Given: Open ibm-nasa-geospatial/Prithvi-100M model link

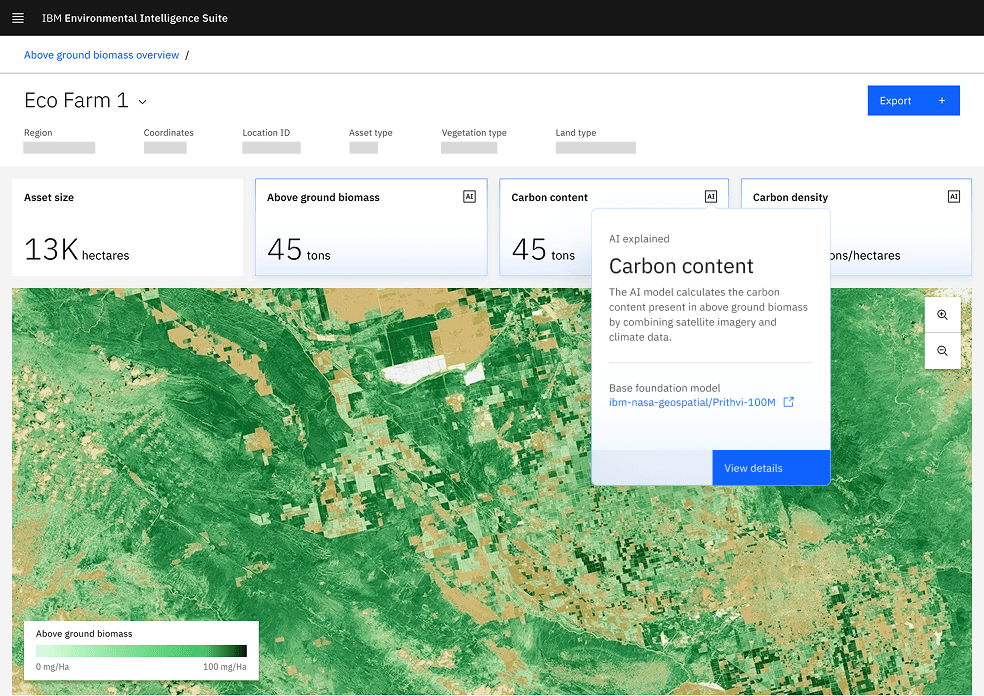Looking at the screenshot, I should pyautogui.click(x=692, y=402).
